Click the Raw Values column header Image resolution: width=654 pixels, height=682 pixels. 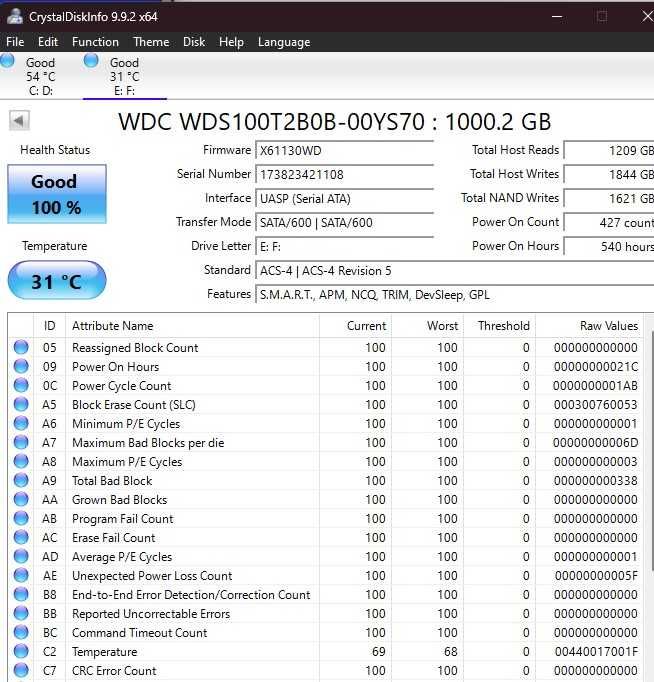pyautogui.click(x=589, y=326)
